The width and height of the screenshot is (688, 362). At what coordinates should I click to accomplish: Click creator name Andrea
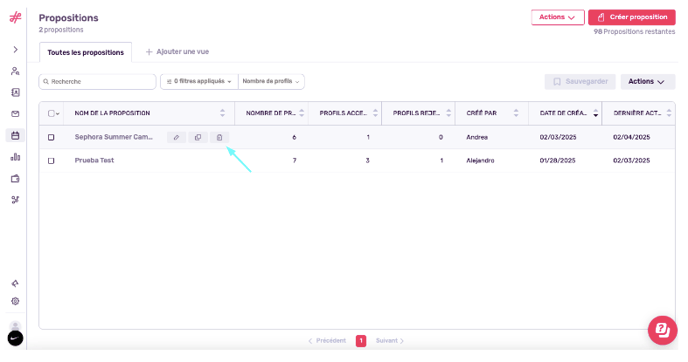point(477,137)
